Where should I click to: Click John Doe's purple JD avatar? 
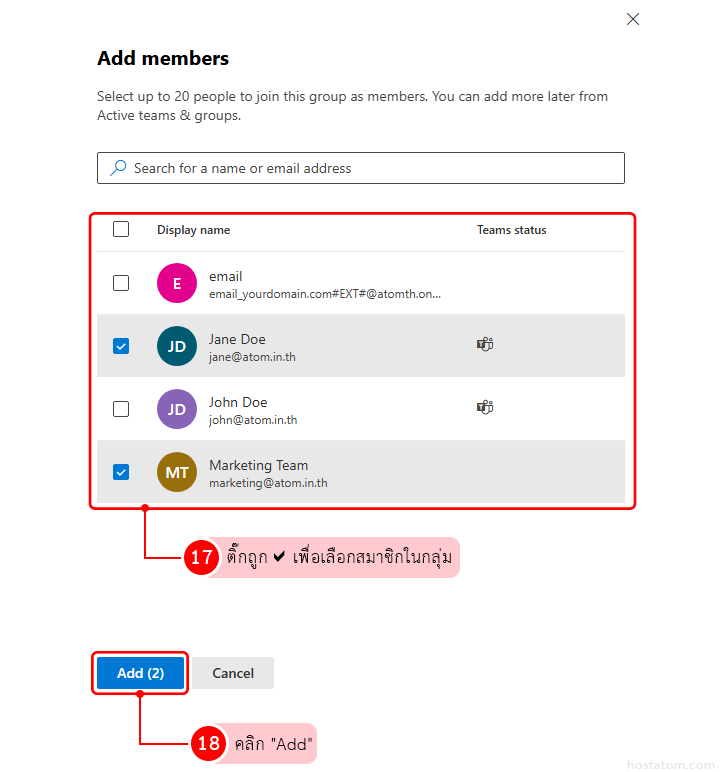point(177,409)
